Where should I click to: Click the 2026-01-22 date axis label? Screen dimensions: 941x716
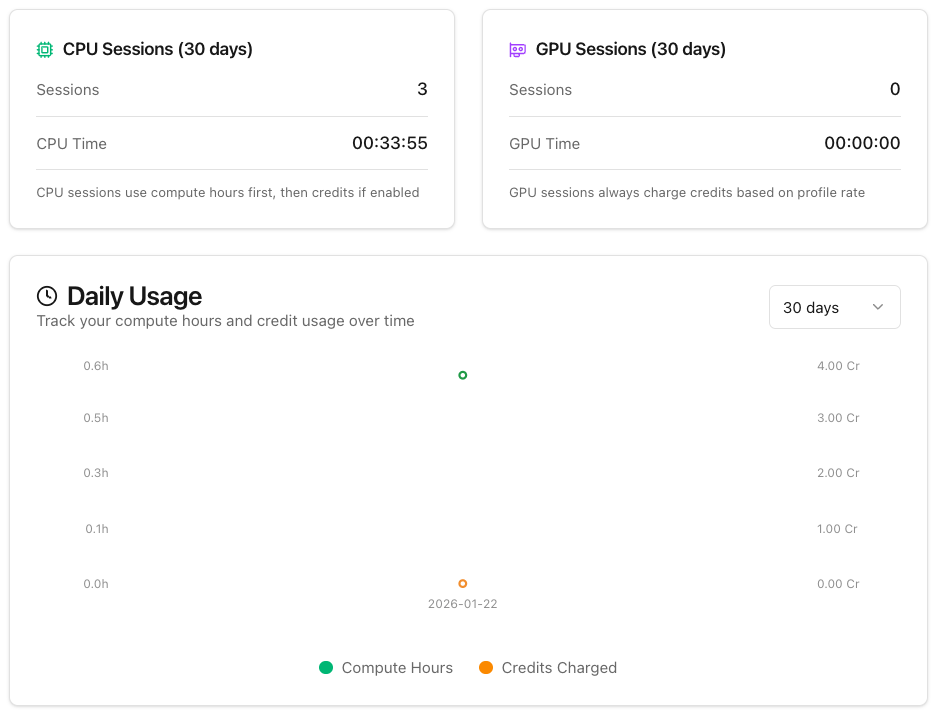coord(462,604)
